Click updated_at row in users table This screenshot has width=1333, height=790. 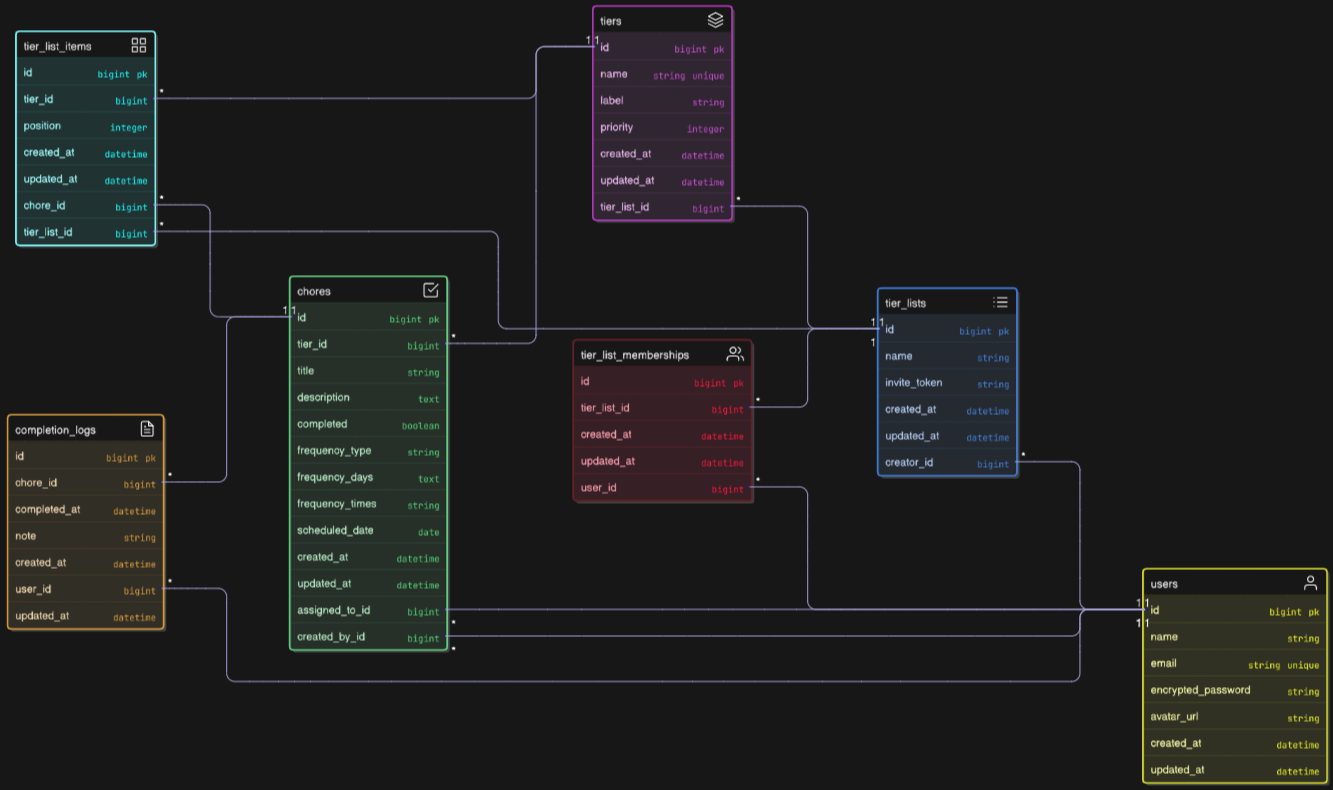1235,771
